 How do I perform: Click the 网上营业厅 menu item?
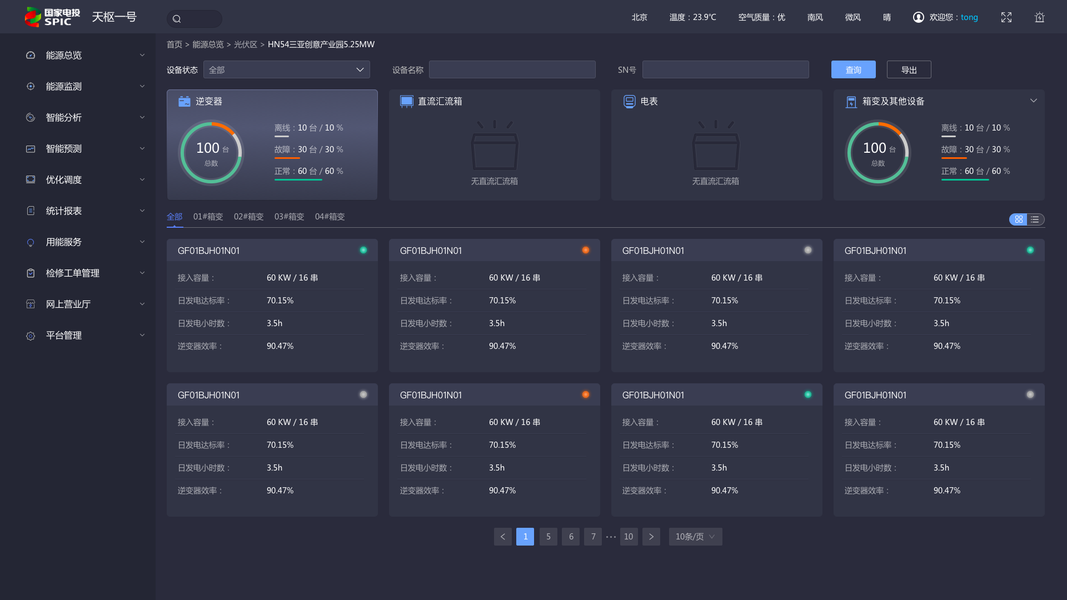pos(78,304)
